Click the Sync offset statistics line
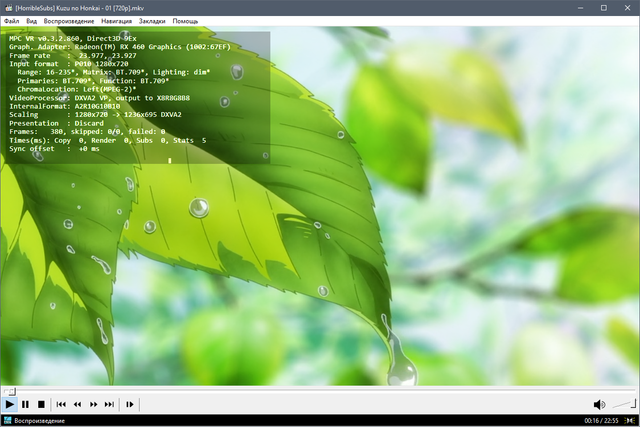 [x=54, y=149]
